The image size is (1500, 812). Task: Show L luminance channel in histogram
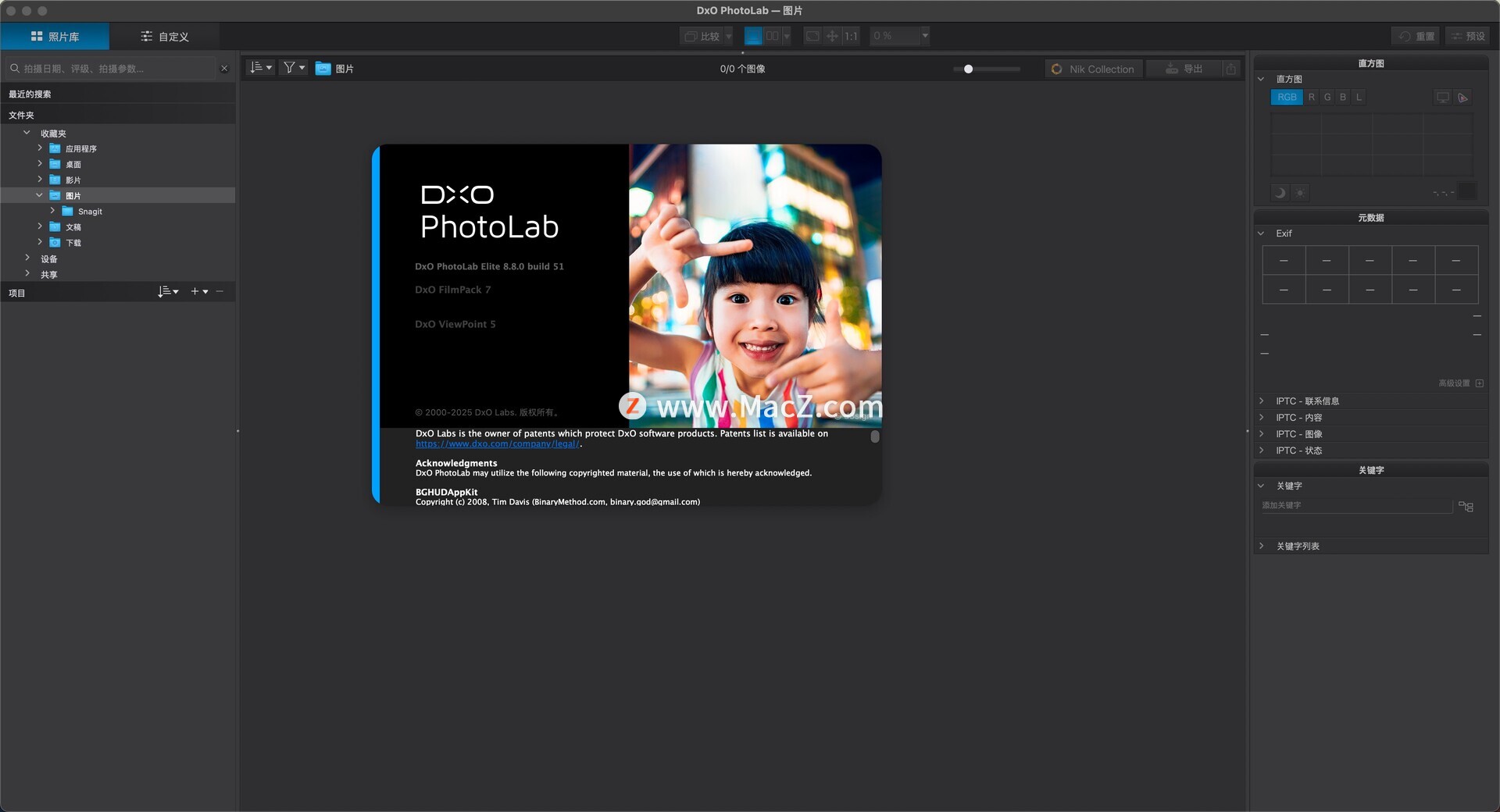tap(1359, 98)
